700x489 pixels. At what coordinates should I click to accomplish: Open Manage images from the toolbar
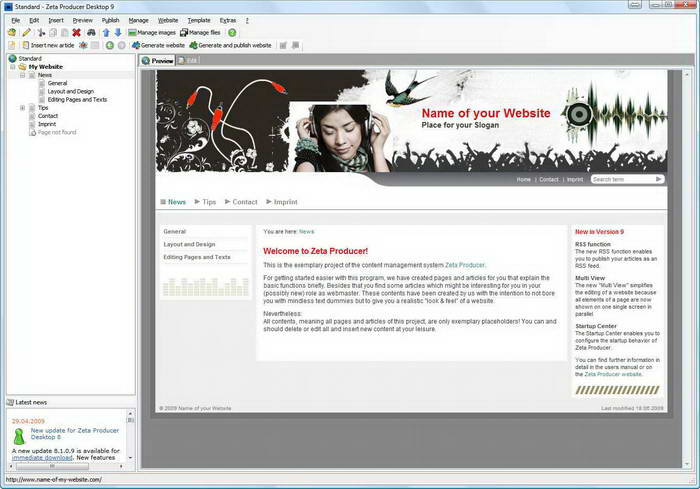click(152, 33)
